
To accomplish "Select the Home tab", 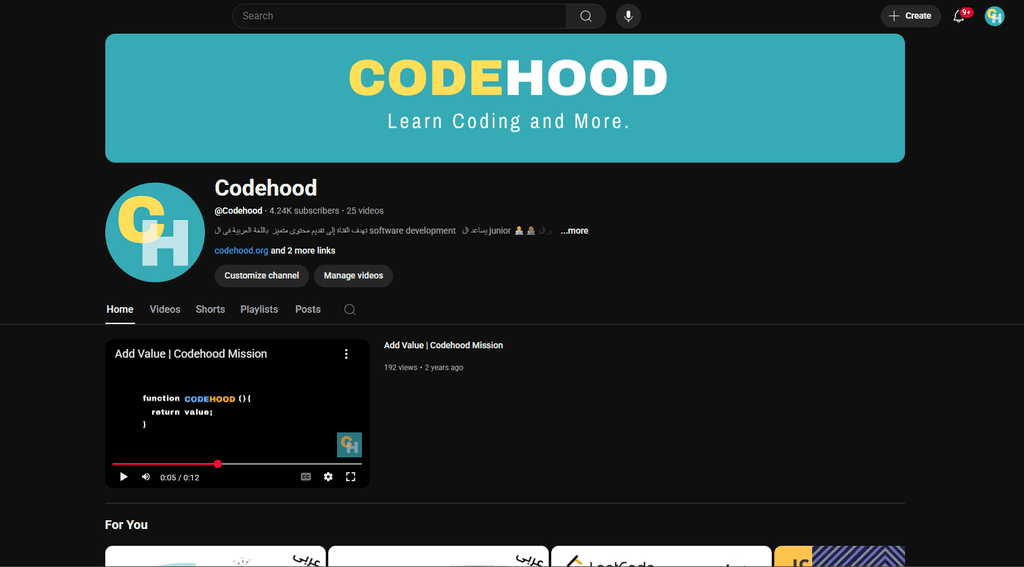I will (x=120, y=310).
